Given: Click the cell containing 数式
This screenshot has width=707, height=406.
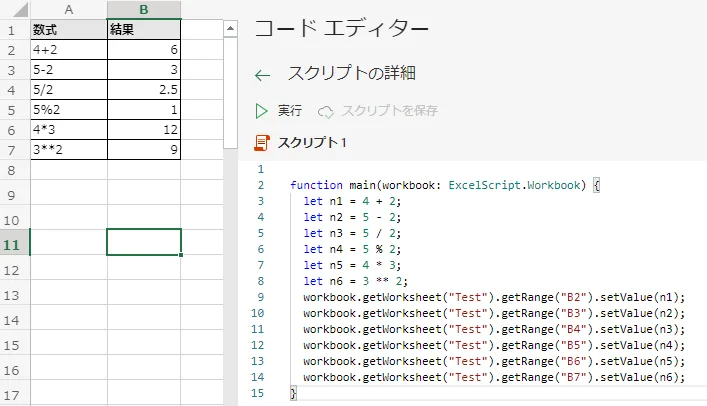Looking at the screenshot, I should 68,29.
